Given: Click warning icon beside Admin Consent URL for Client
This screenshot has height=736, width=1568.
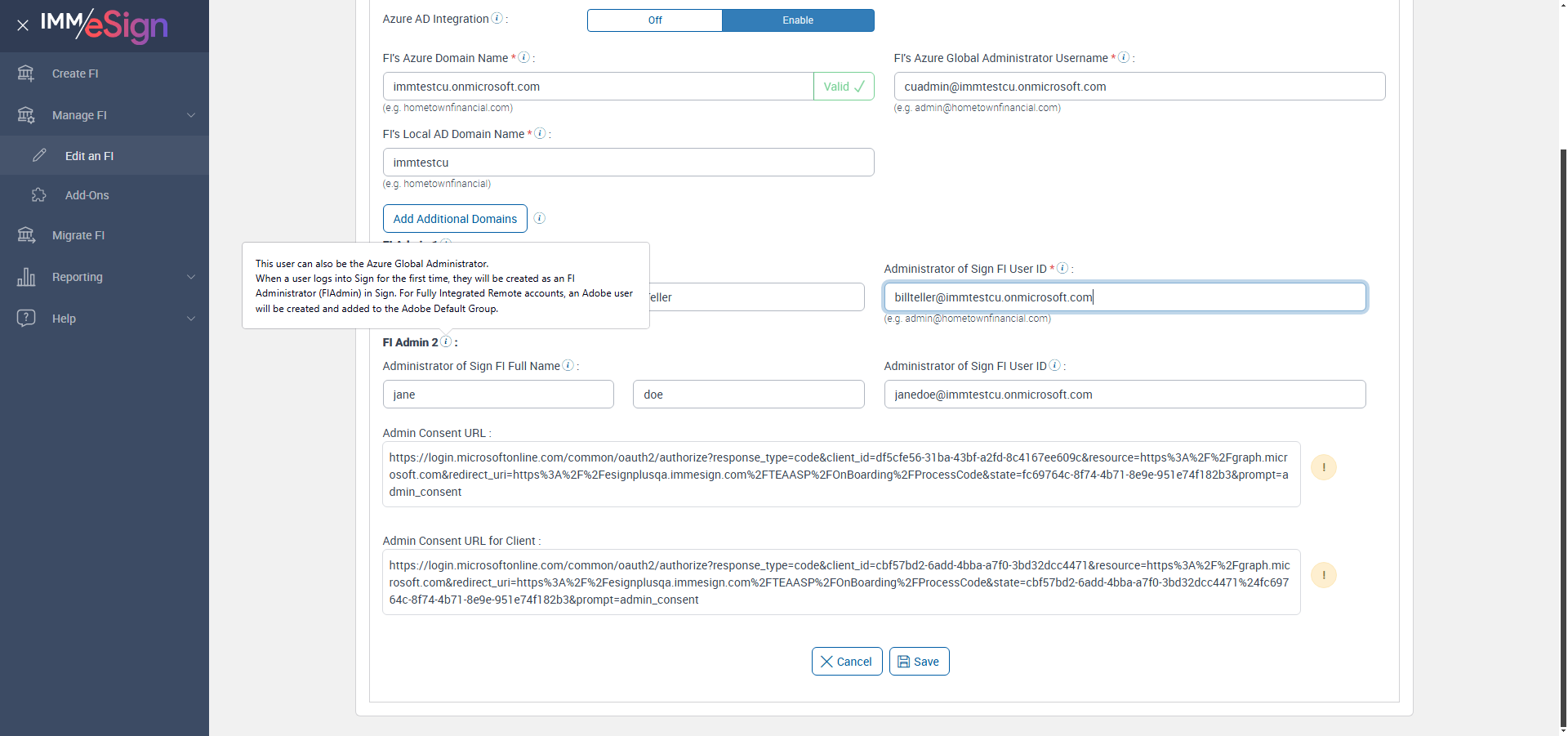Looking at the screenshot, I should (x=1323, y=575).
